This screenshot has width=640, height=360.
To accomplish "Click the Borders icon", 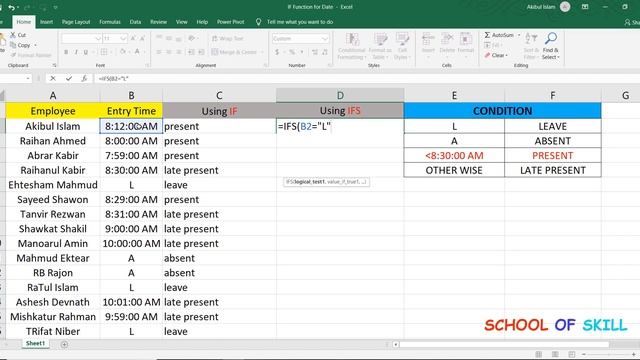I will (x=104, y=52).
